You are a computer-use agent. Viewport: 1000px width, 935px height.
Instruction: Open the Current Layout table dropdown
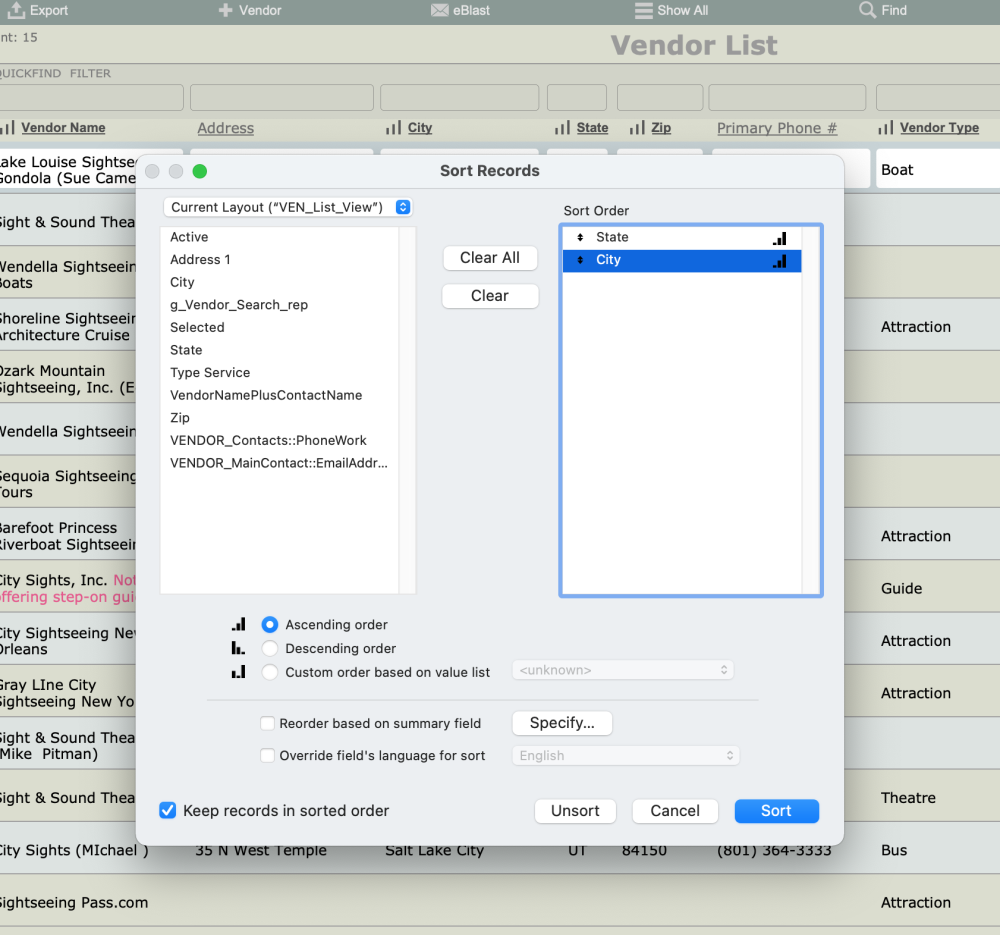(288, 207)
